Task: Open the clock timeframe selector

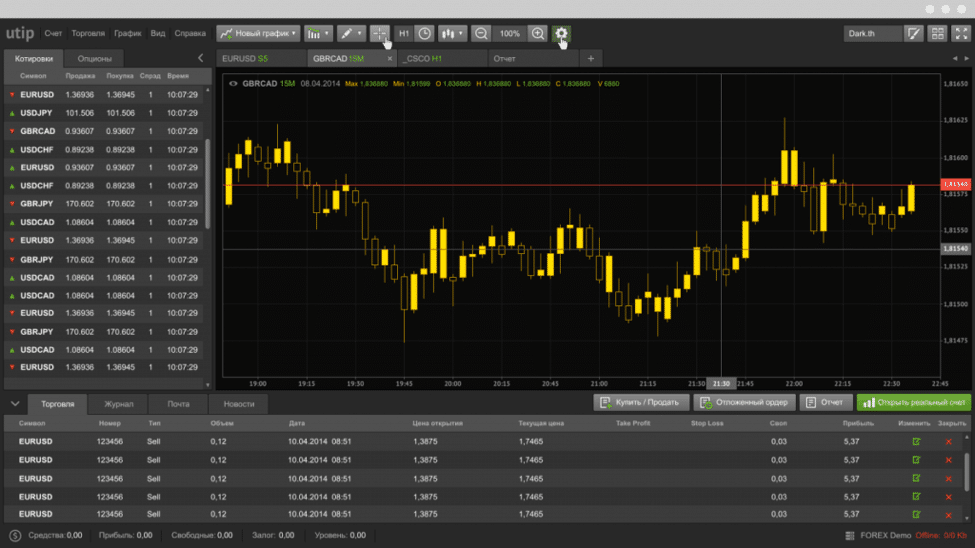Action: 425,34
